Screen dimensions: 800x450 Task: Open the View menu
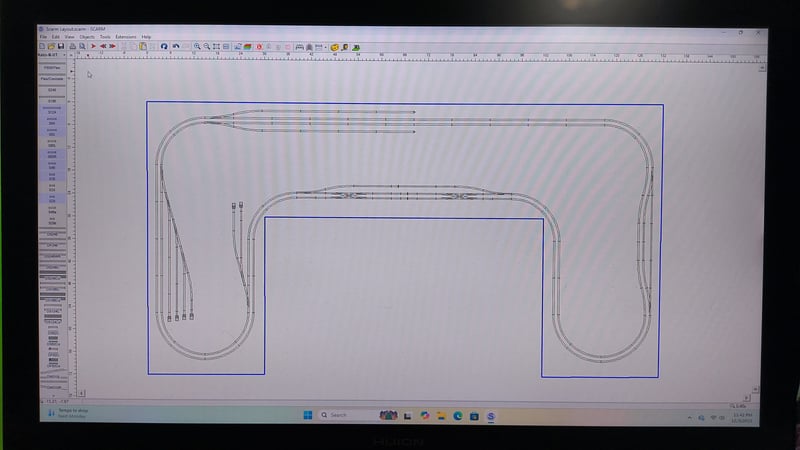point(69,37)
